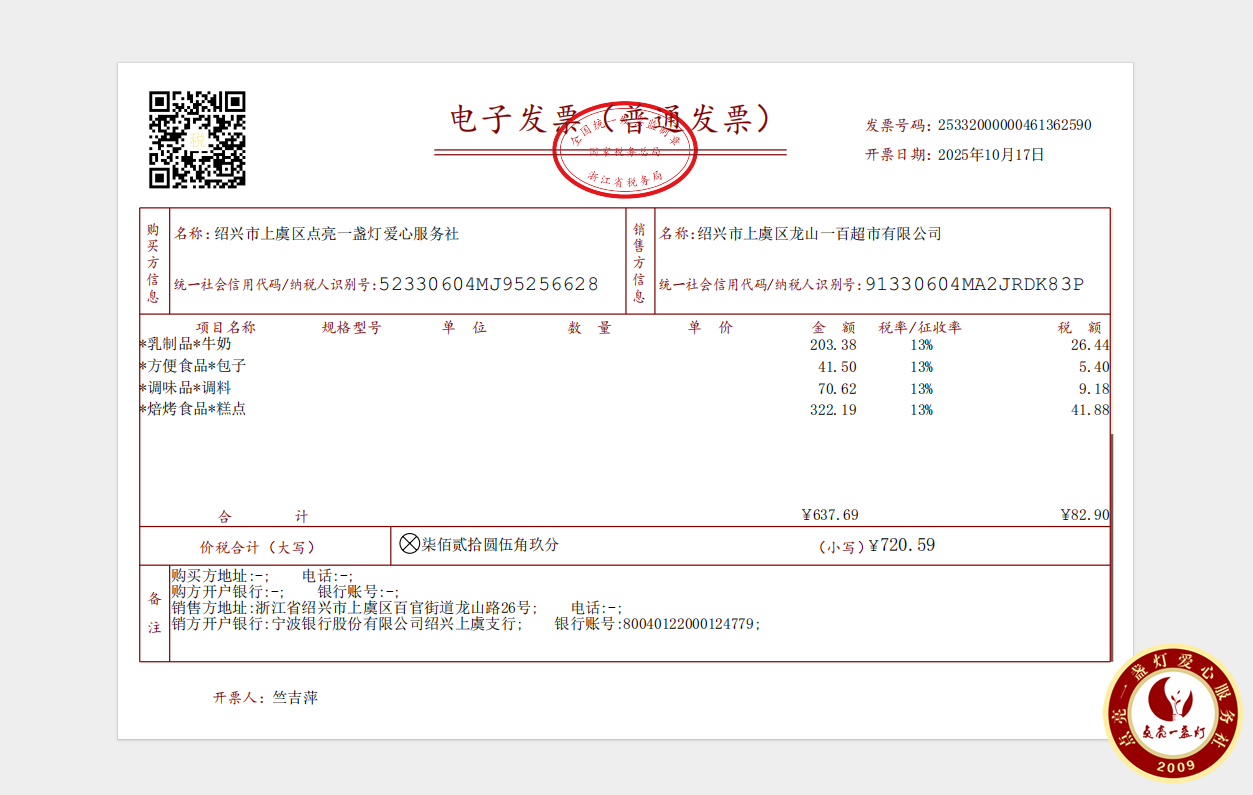Image resolution: width=1253 pixels, height=795 pixels.
Task: Select the bank account number 80040122000124779
Action: click(x=690, y=624)
